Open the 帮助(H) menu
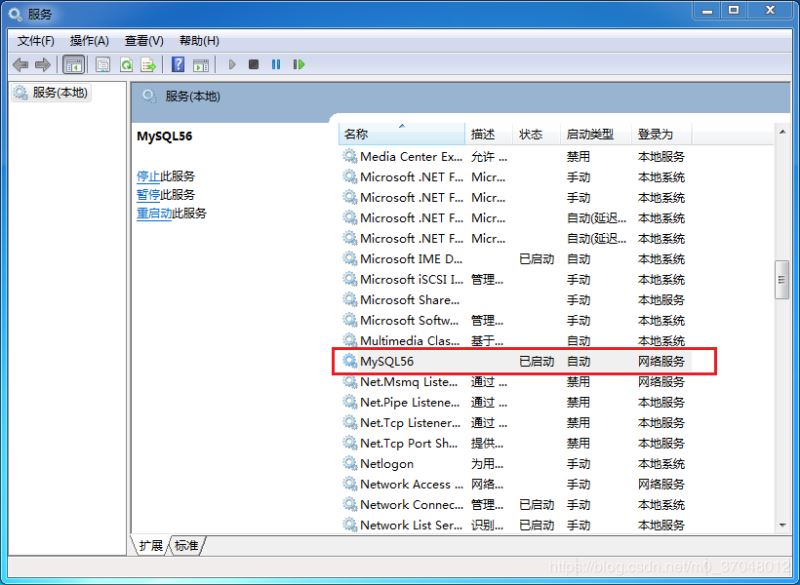Viewport: 800px width, 585px height. point(199,41)
